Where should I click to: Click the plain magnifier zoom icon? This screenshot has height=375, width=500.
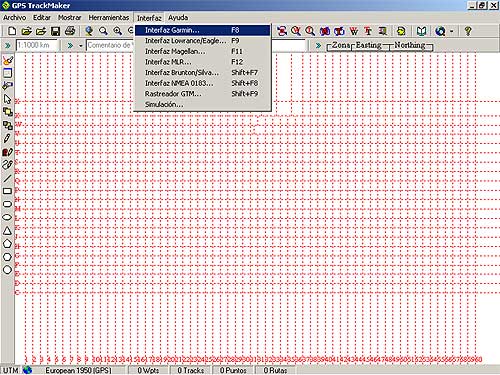(x=103, y=31)
